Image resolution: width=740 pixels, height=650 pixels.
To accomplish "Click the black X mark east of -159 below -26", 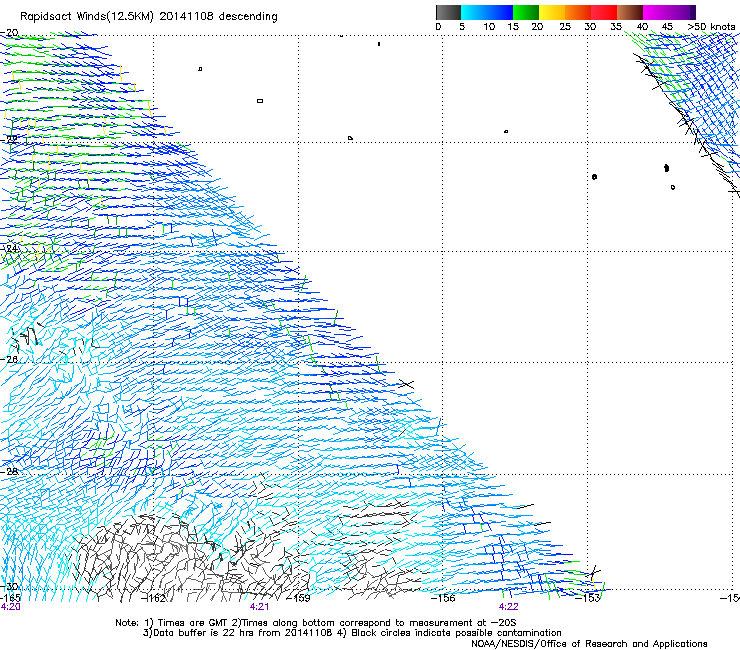I will [x=406, y=385].
